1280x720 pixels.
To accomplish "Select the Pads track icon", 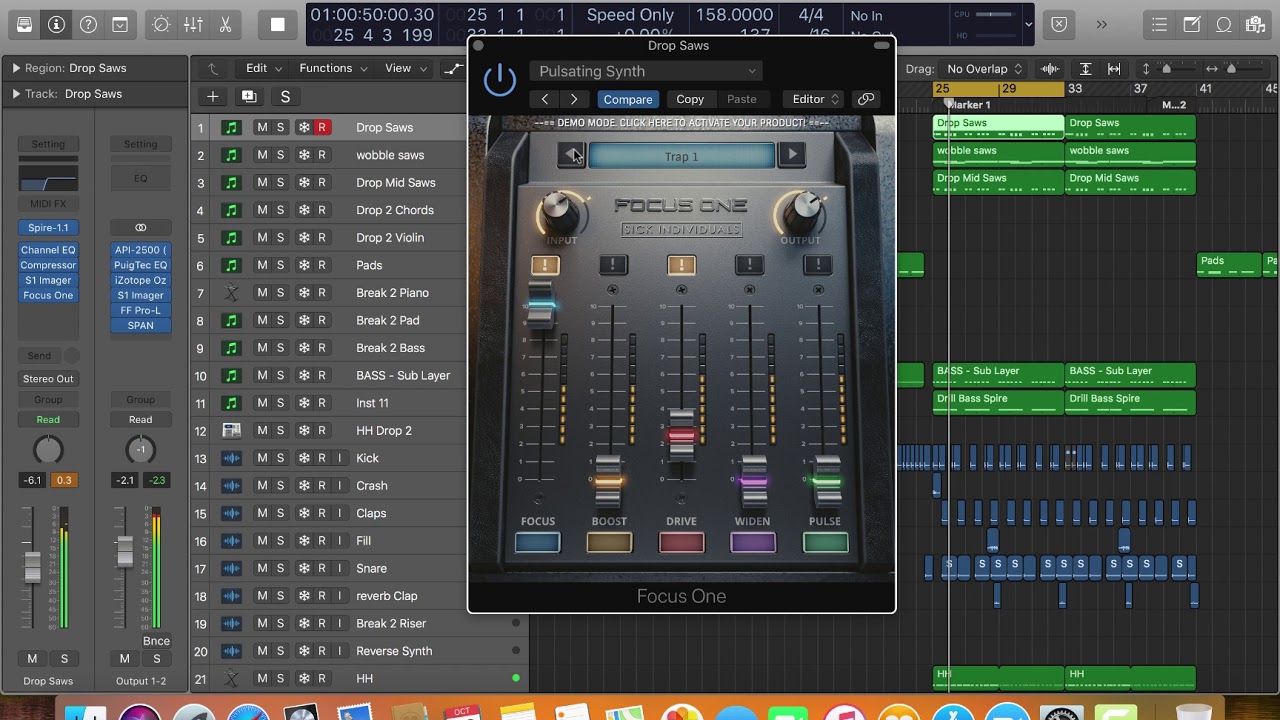I will pyautogui.click(x=231, y=265).
